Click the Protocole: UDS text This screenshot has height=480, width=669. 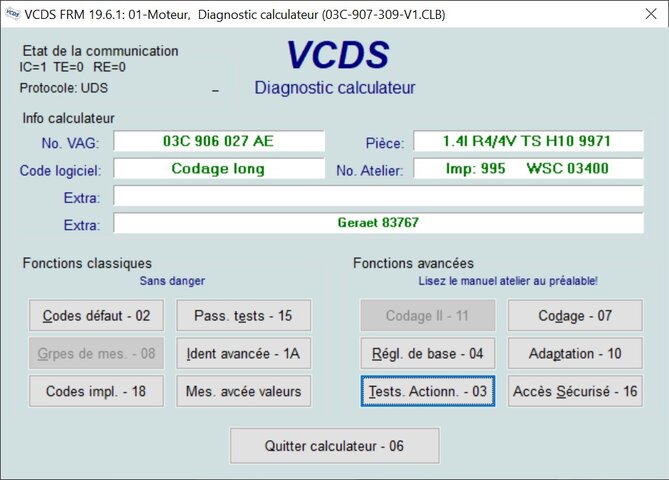[x=64, y=88]
